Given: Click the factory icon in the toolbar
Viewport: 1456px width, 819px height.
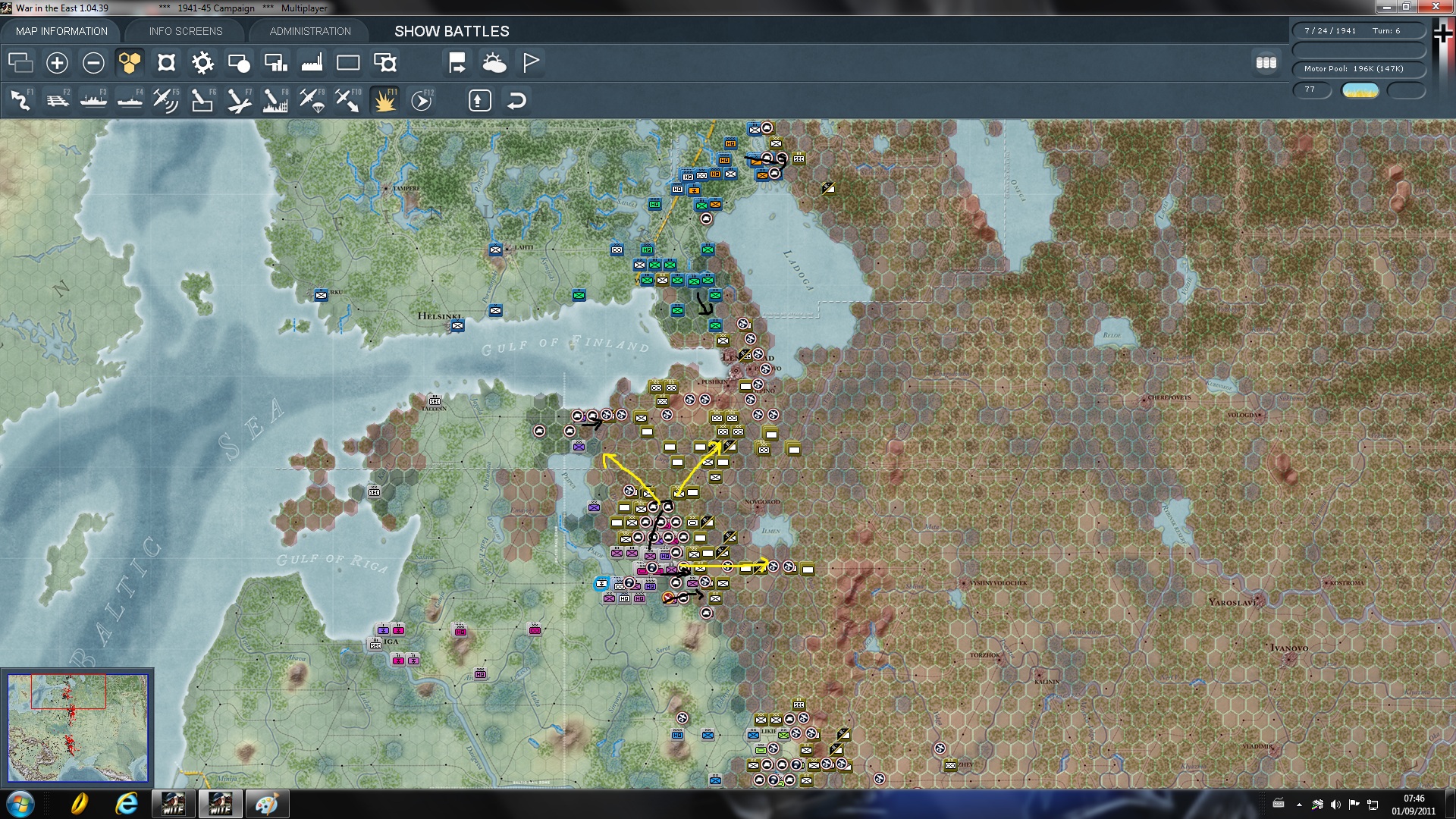Looking at the screenshot, I should coord(312,63).
